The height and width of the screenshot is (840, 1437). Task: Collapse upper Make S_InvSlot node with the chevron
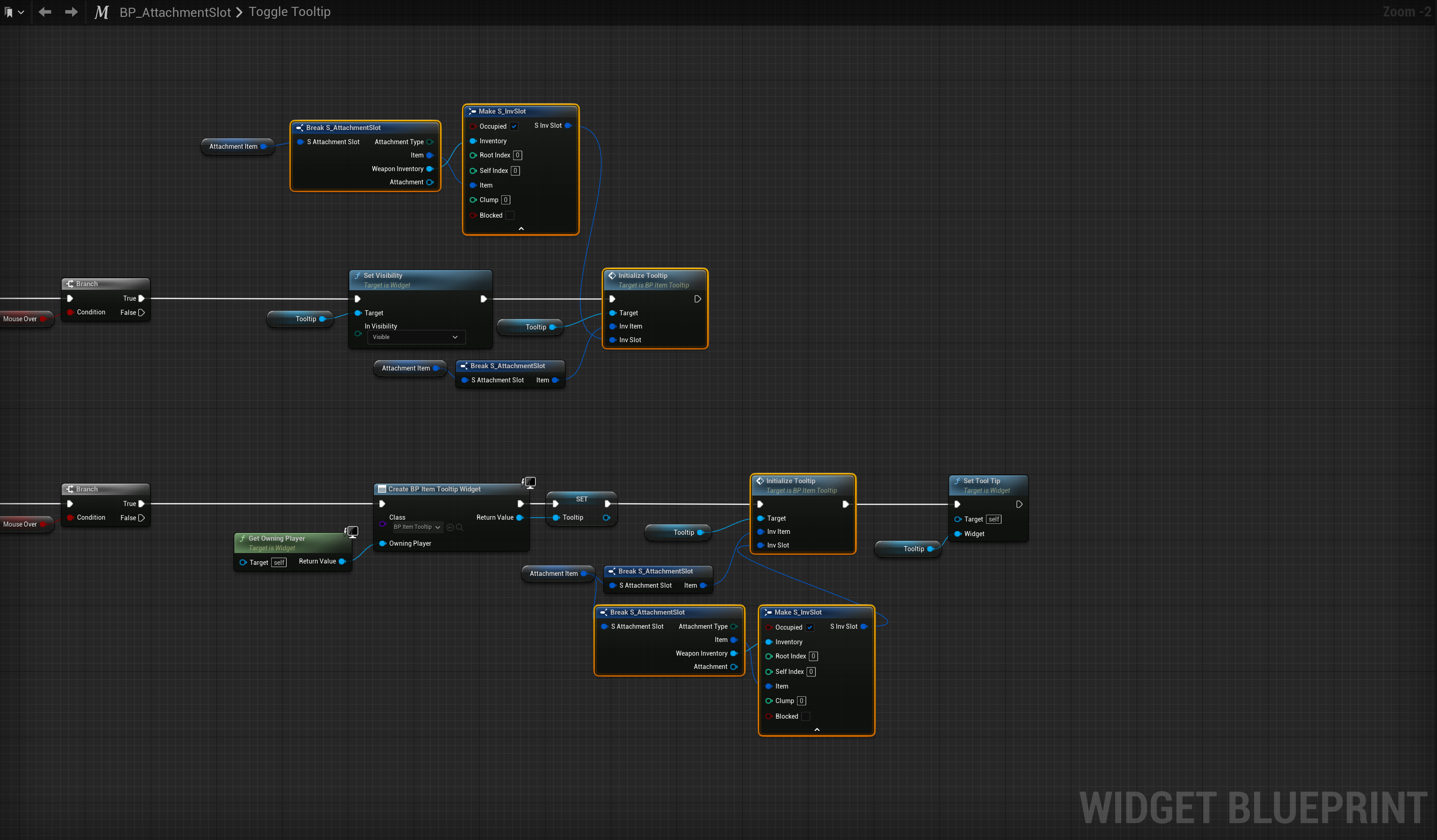(521, 229)
